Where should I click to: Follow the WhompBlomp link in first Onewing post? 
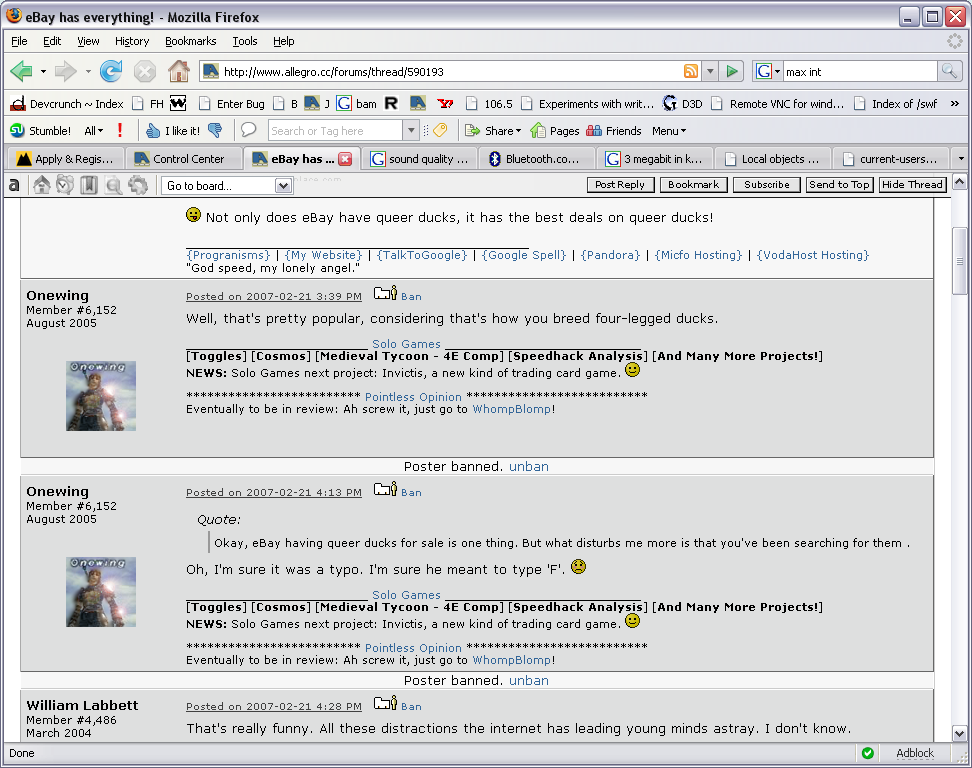511,409
